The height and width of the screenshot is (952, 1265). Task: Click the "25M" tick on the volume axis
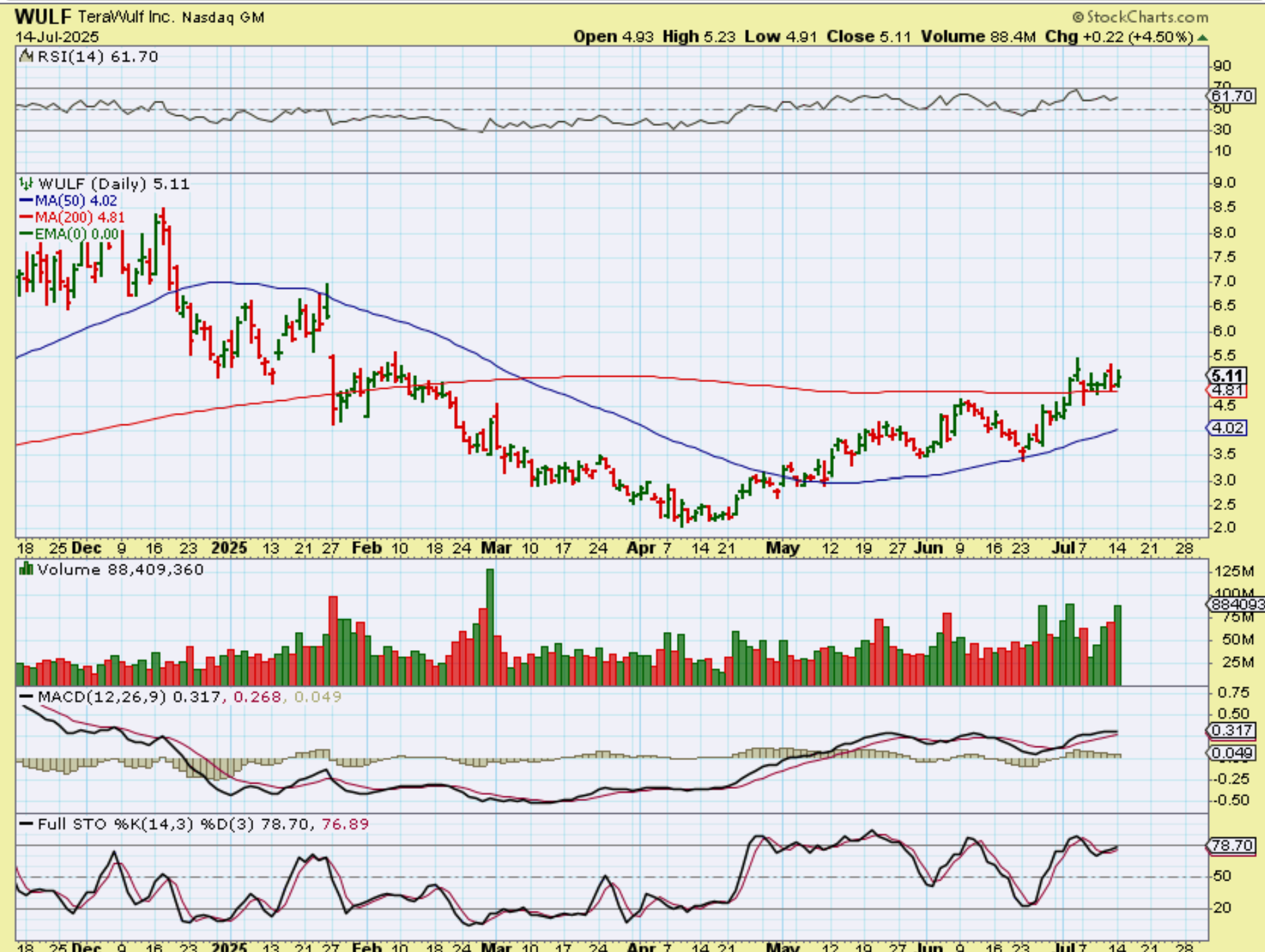click(1237, 662)
